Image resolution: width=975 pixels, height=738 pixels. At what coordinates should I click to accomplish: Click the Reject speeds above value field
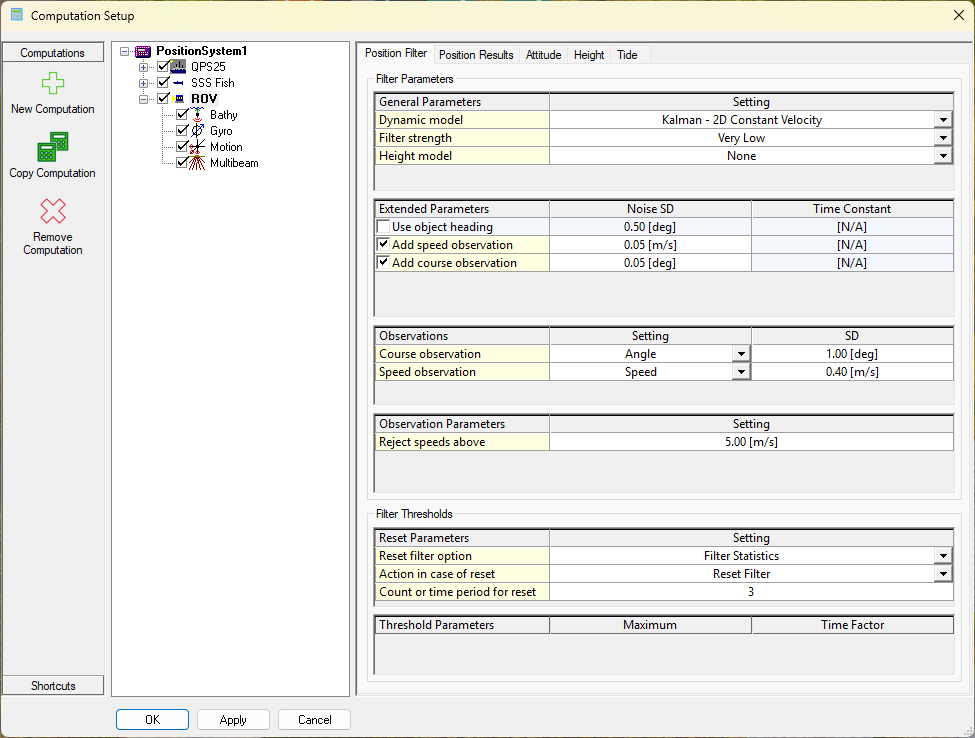750,442
